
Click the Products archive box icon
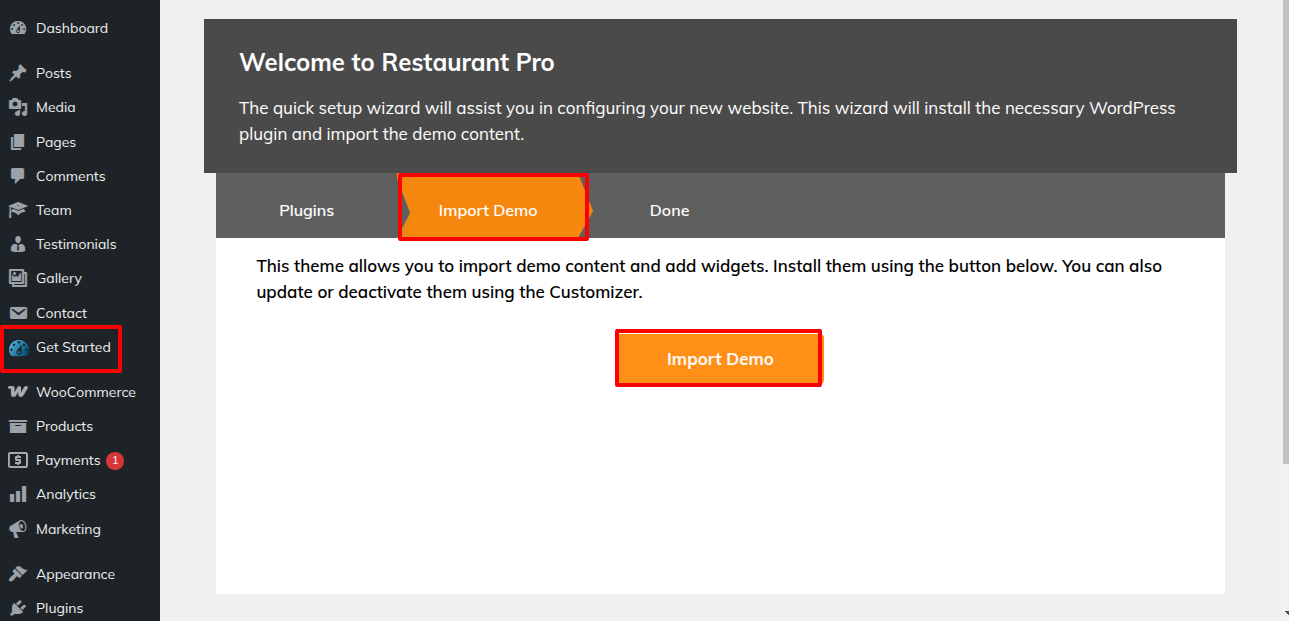(x=17, y=426)
